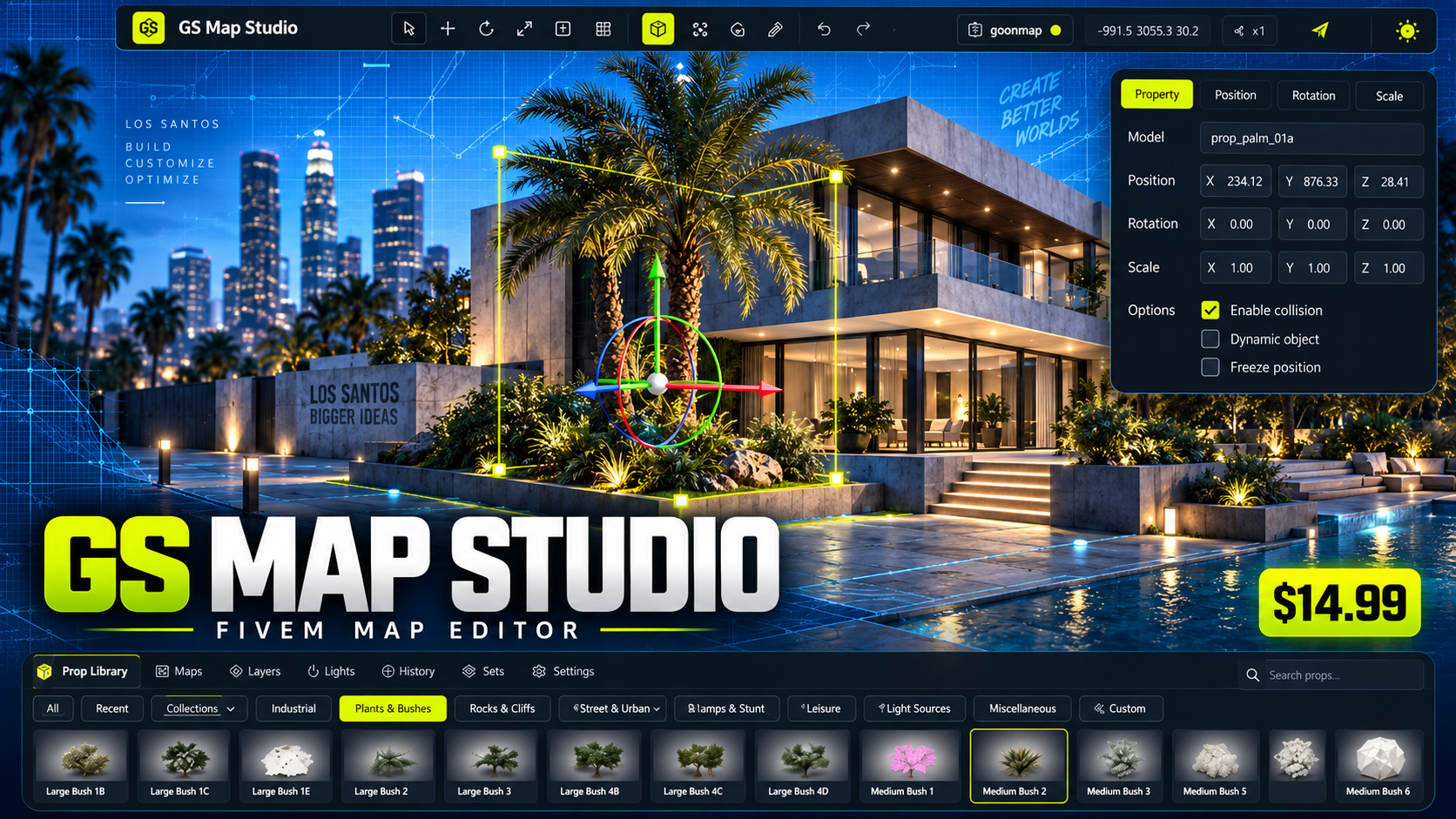Select the Large Bush 1B thumbnail
1456x819 pixels.
[80, 766]
